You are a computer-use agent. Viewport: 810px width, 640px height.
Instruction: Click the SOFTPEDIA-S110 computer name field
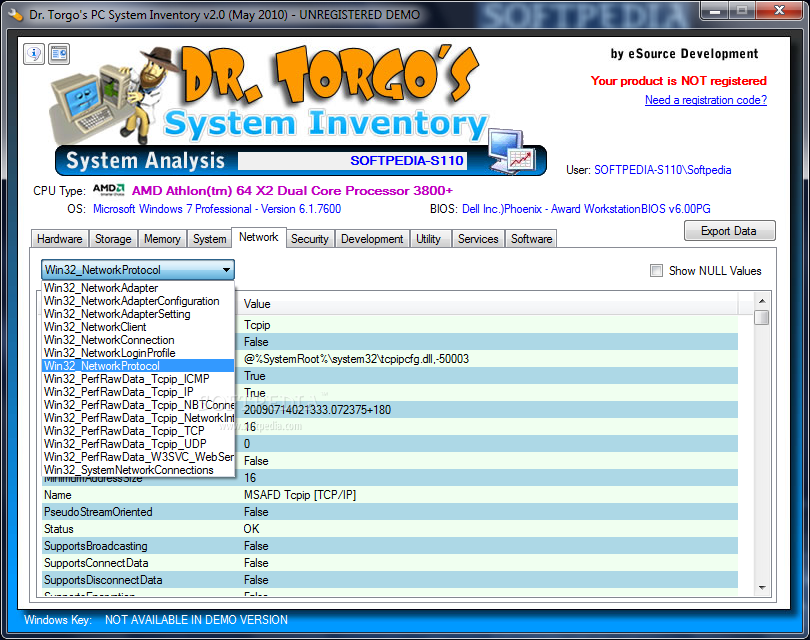pyautogui.click(x=352, y=161)
